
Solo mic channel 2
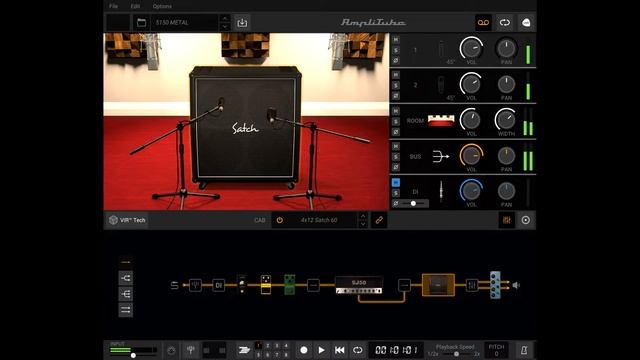(x=396, y=85)
